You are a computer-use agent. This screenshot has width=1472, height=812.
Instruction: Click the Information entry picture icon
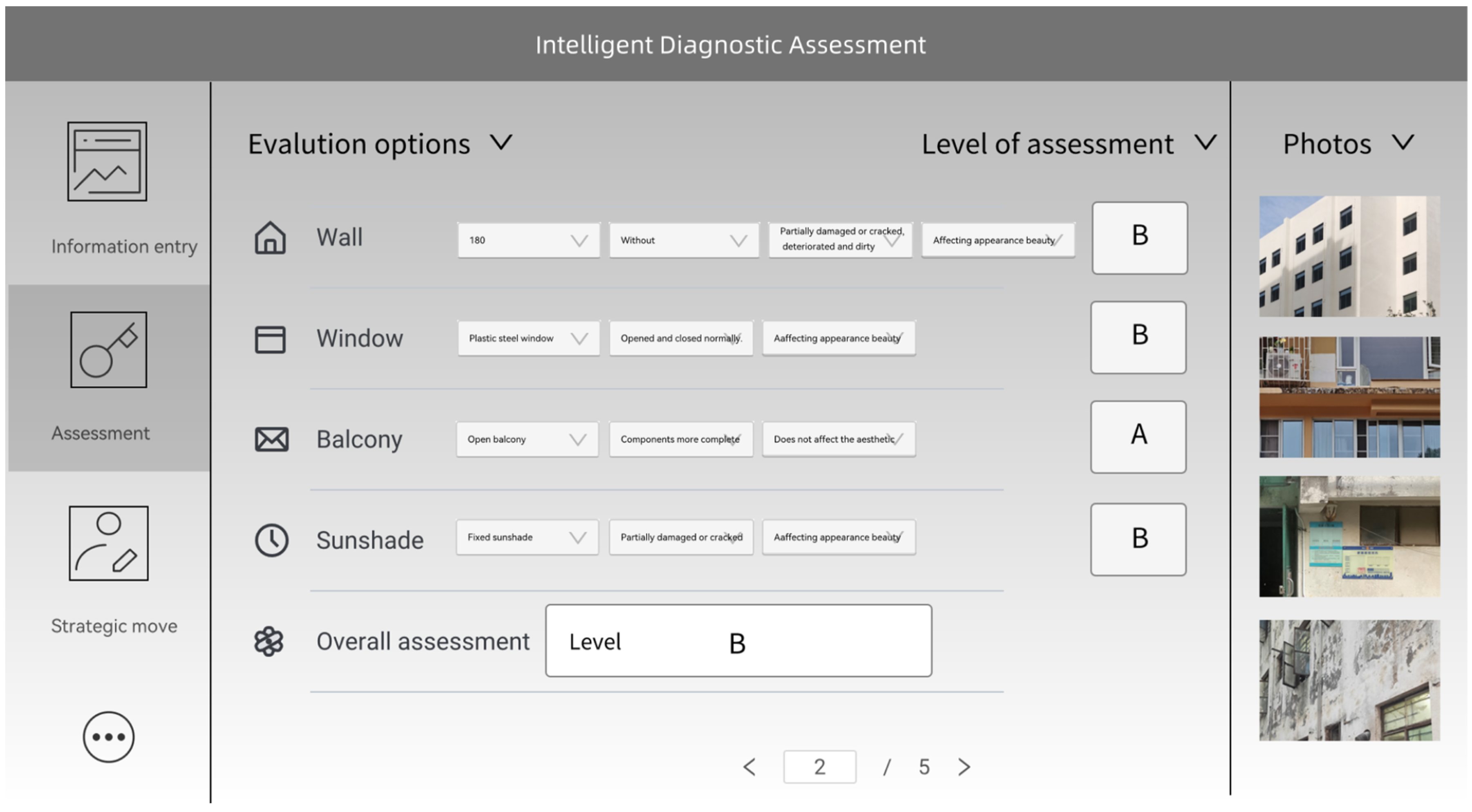pyautogui.click(x=107, y=161)
